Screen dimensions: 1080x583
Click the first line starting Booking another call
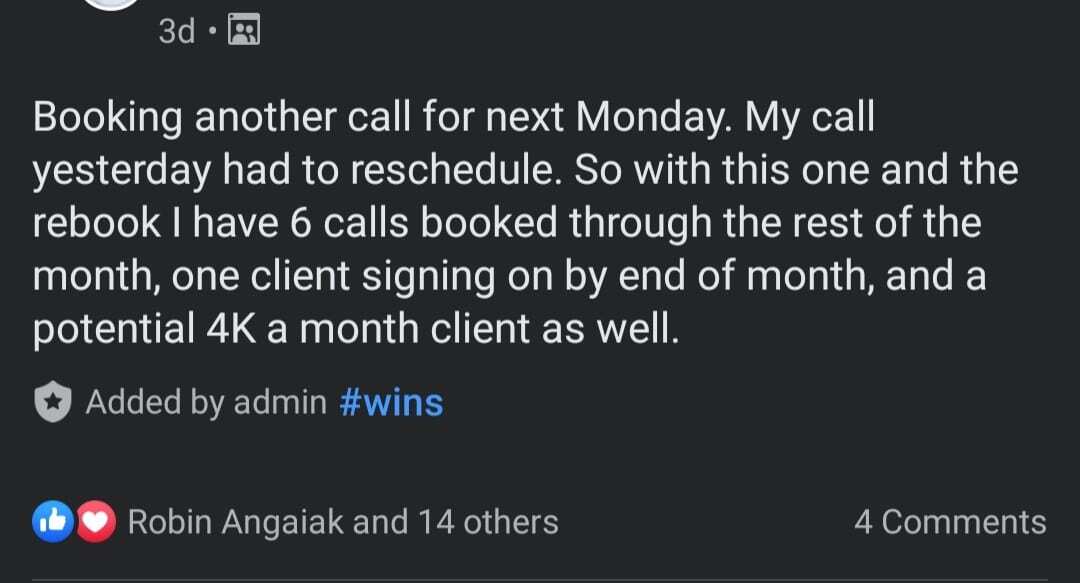(454, 117)
